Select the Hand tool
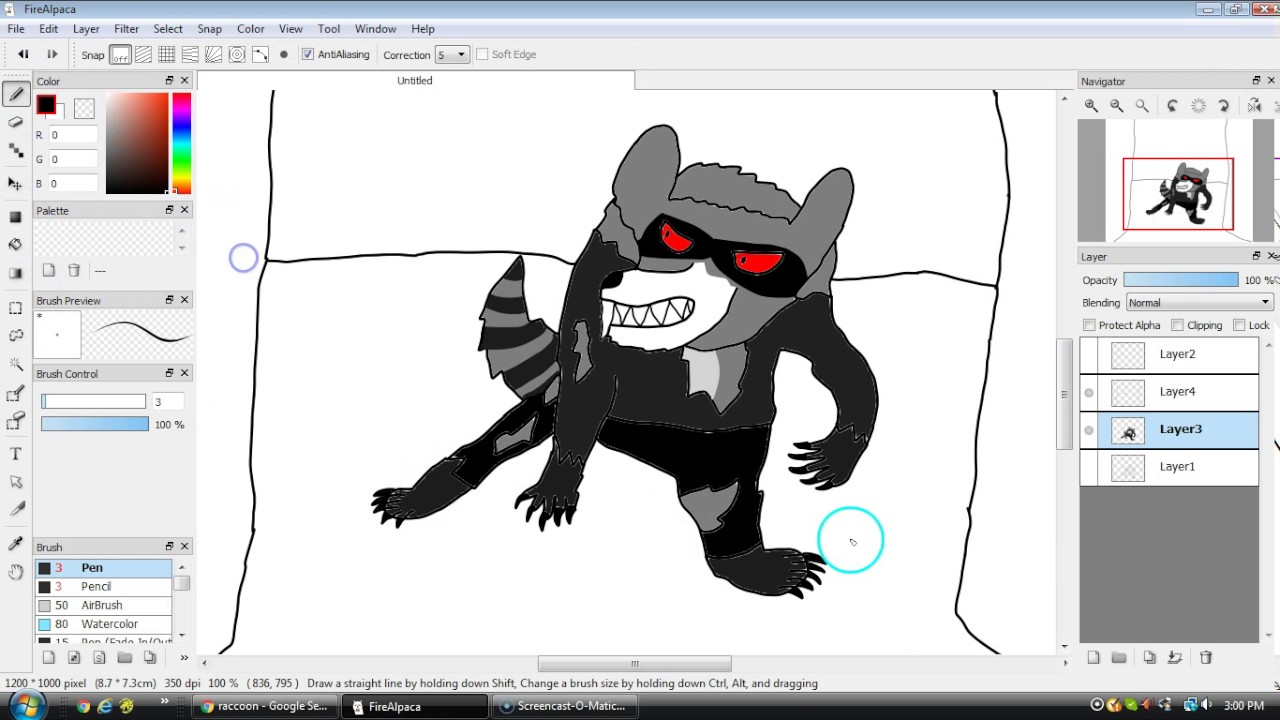The width and height of the screenshot is (1280, 720). pos(15,571)
